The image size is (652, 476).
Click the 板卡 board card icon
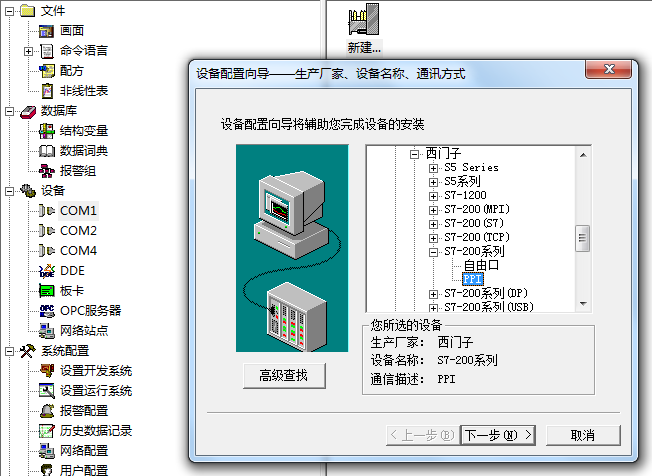[x=47, y=291]
